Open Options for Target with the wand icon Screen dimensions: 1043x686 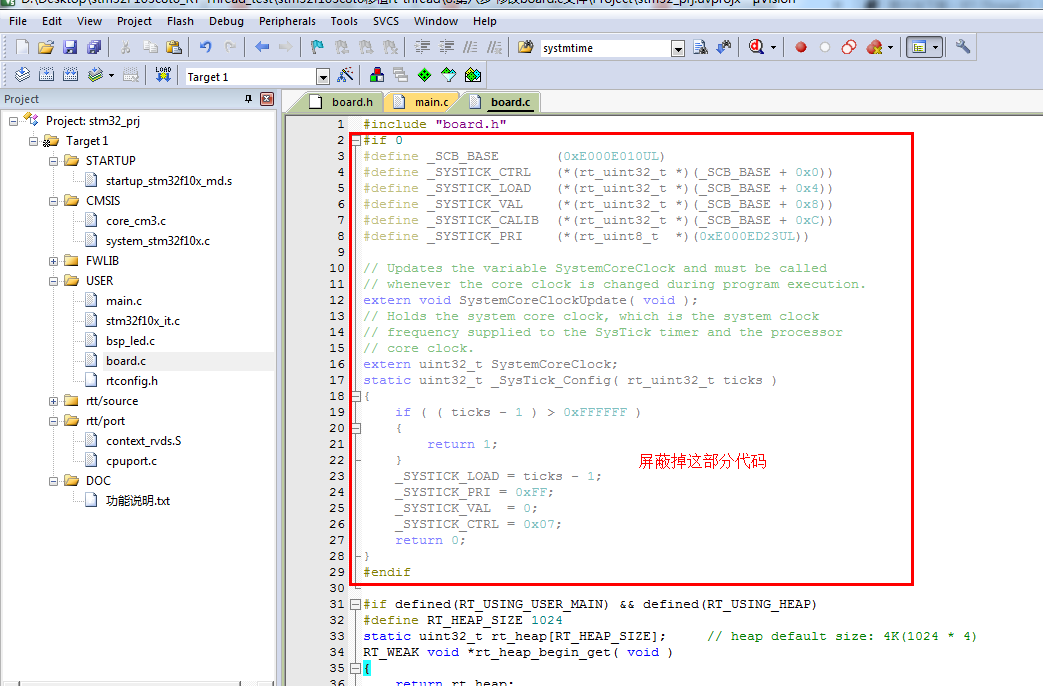pyautogui.click(x=347, y=74)
